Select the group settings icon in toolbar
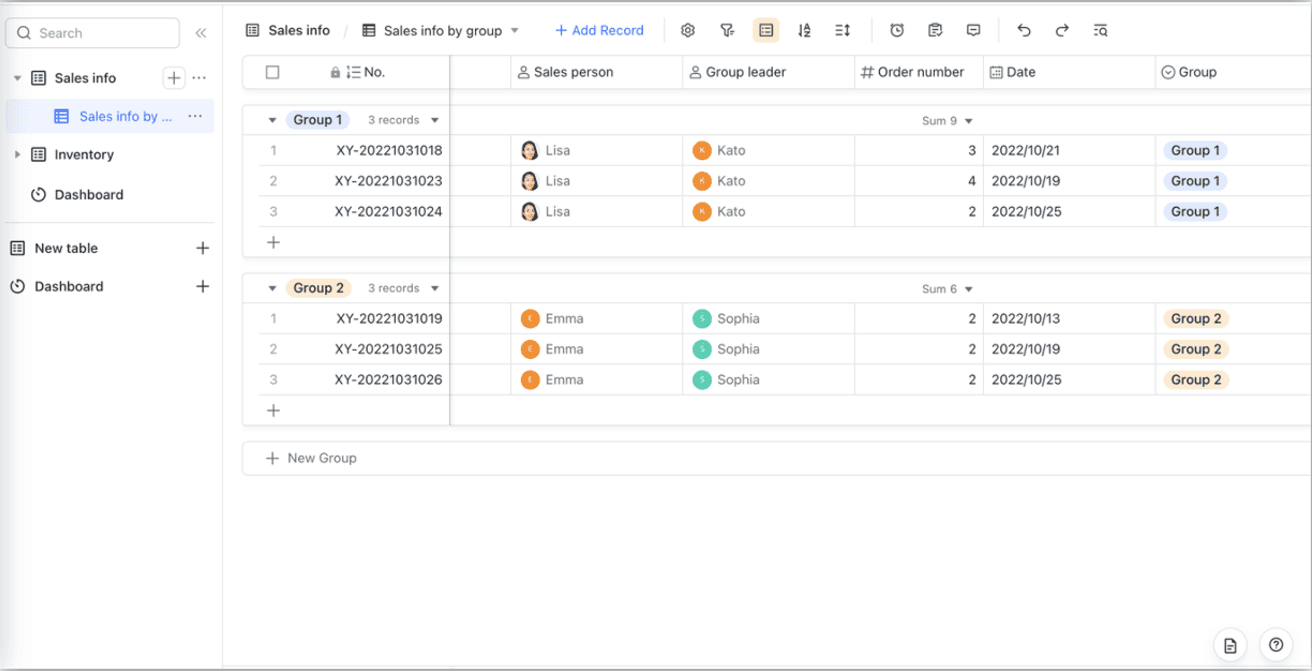Screen dimensions: 1312x671 coord(766,30)
